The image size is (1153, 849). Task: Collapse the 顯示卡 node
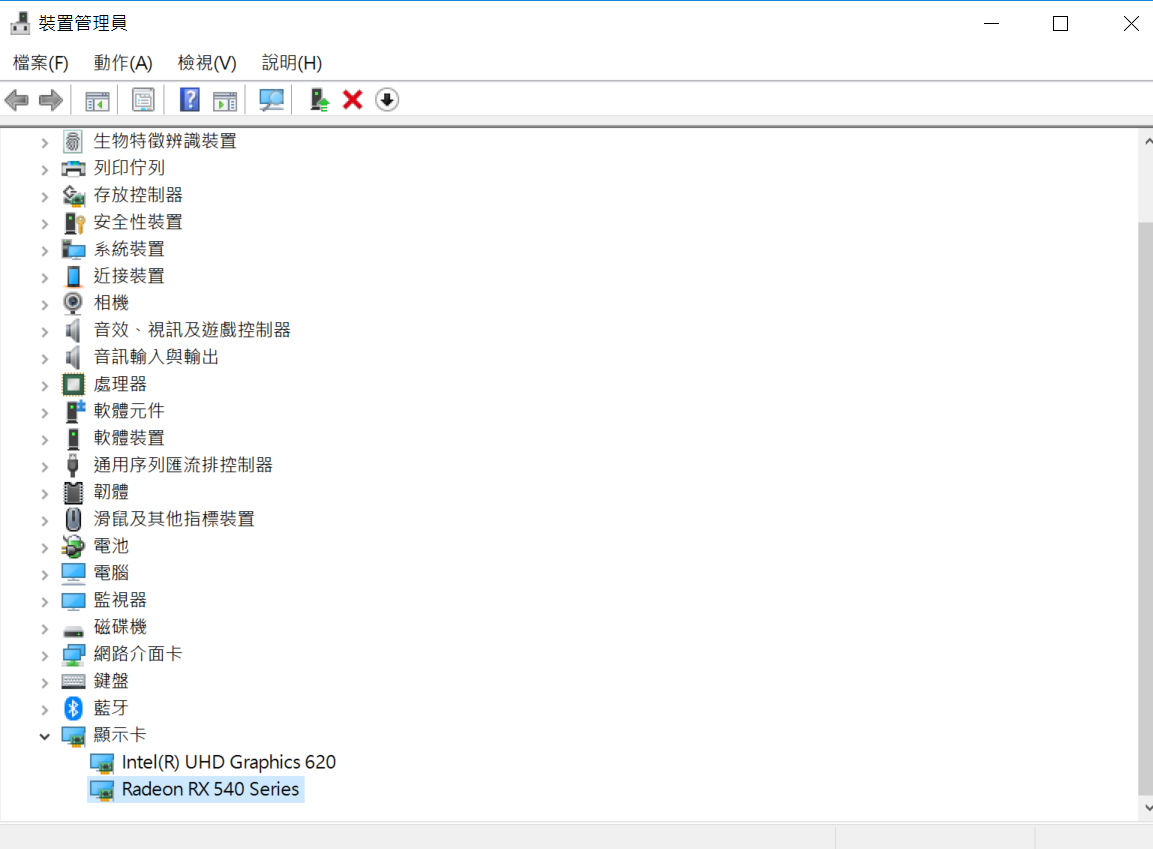44,736
